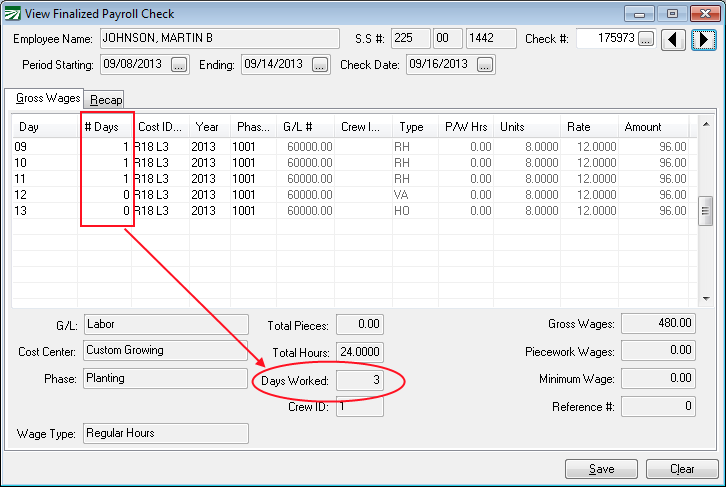
Task: Click the grid vertical scrollbar thumb
Action: pos(705,209)
